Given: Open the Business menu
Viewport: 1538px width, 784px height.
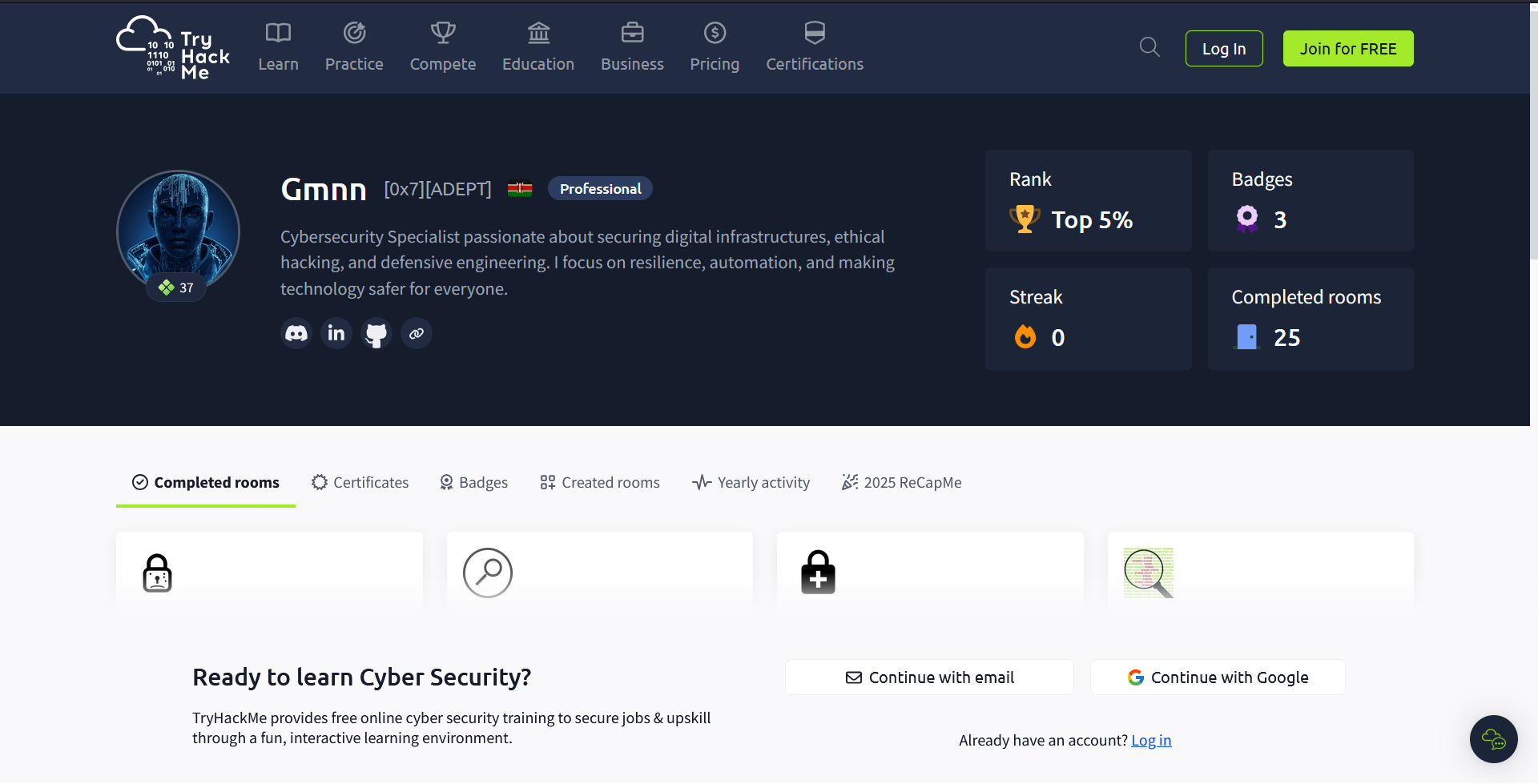Looking at the screenshot, I should [632, 48].
